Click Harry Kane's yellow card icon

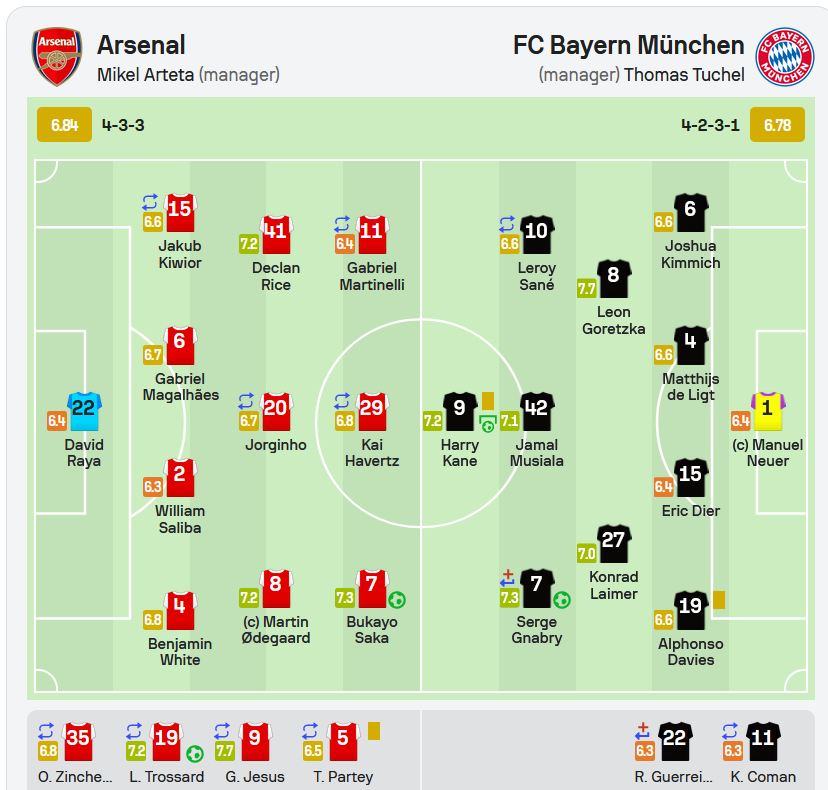click(x=488, y=401)
